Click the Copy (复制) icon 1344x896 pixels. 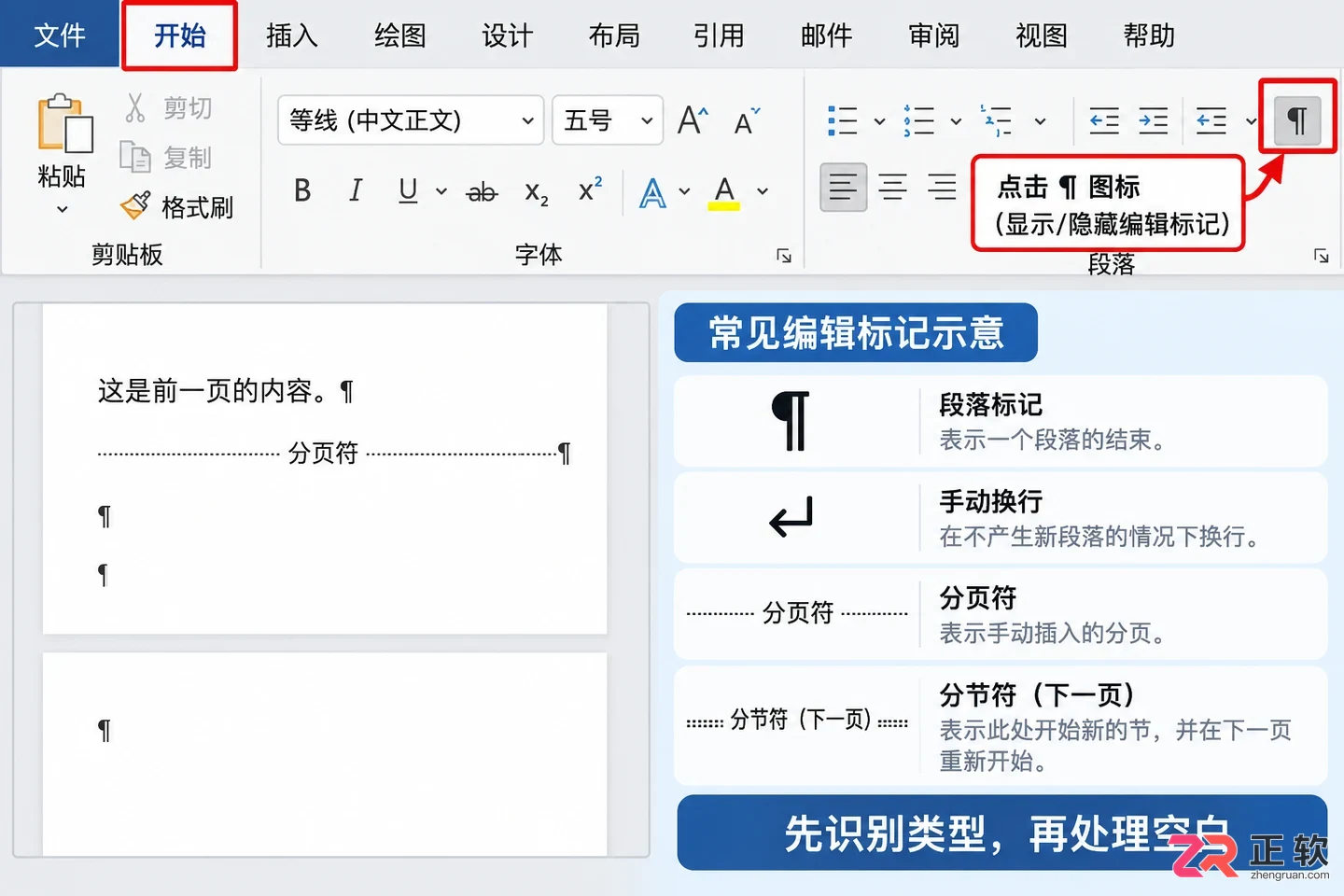click(x=135, y=157)
